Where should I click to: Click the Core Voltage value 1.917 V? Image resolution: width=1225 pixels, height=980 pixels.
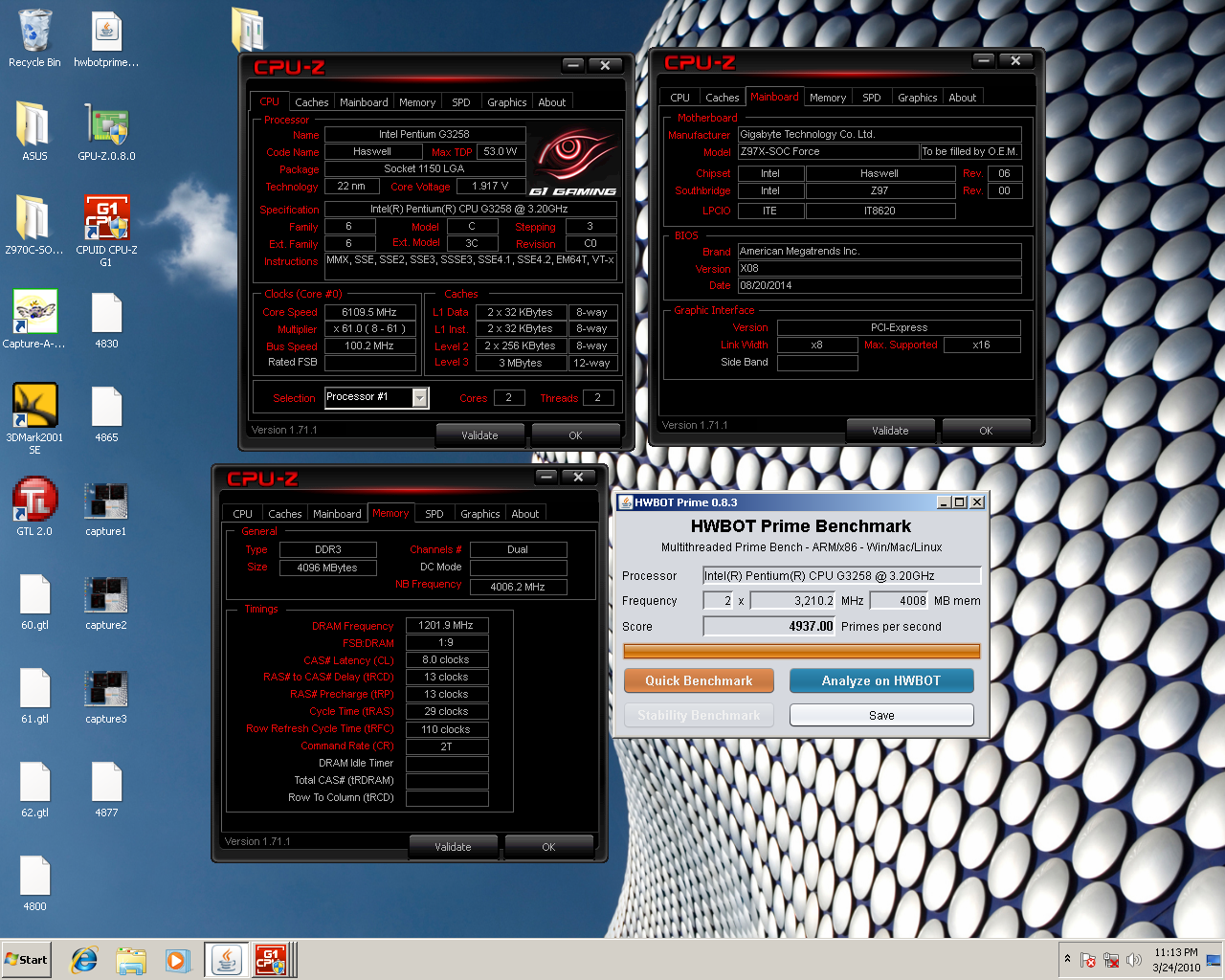pyautogui.click(x=490, y=186)
